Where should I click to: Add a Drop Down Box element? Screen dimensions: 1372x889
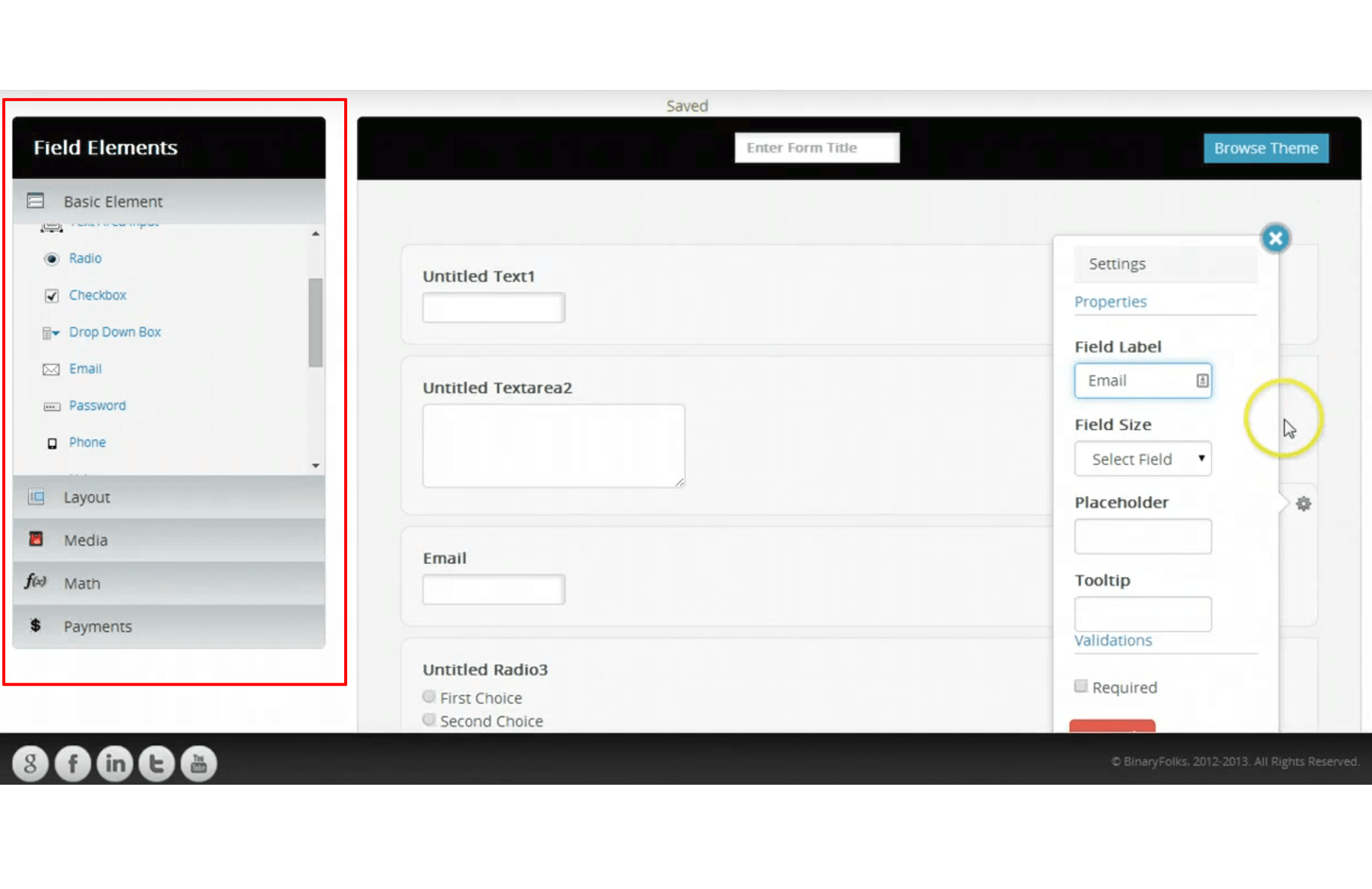pyautogui.click(x=114, y=333)
